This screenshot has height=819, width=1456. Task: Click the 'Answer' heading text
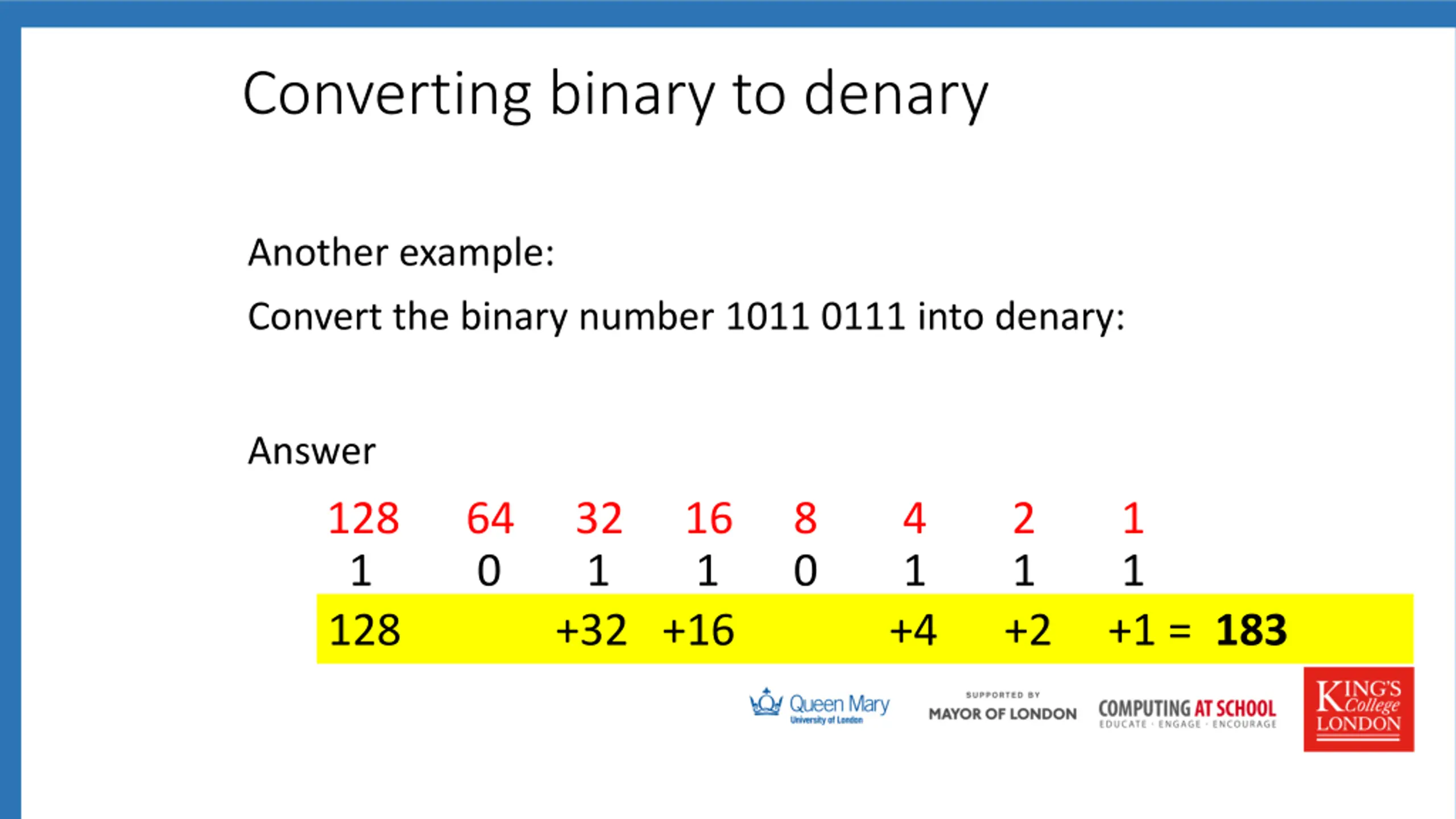312,451
